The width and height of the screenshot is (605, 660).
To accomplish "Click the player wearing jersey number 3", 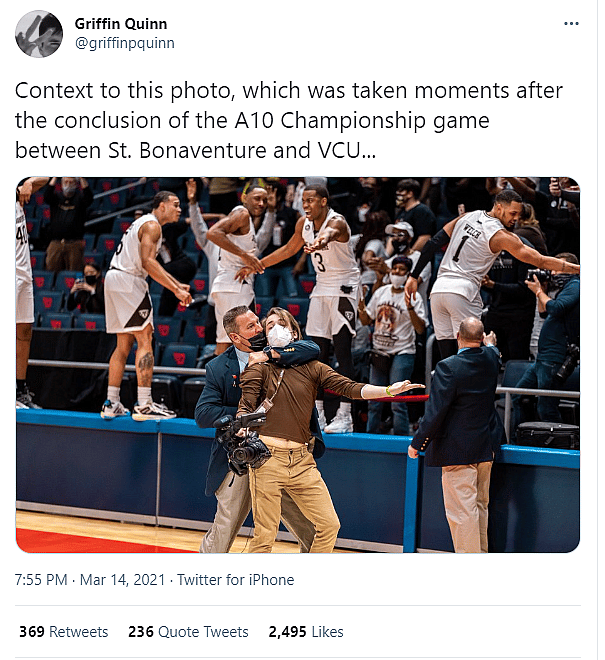I will click(x=328, y=262).
